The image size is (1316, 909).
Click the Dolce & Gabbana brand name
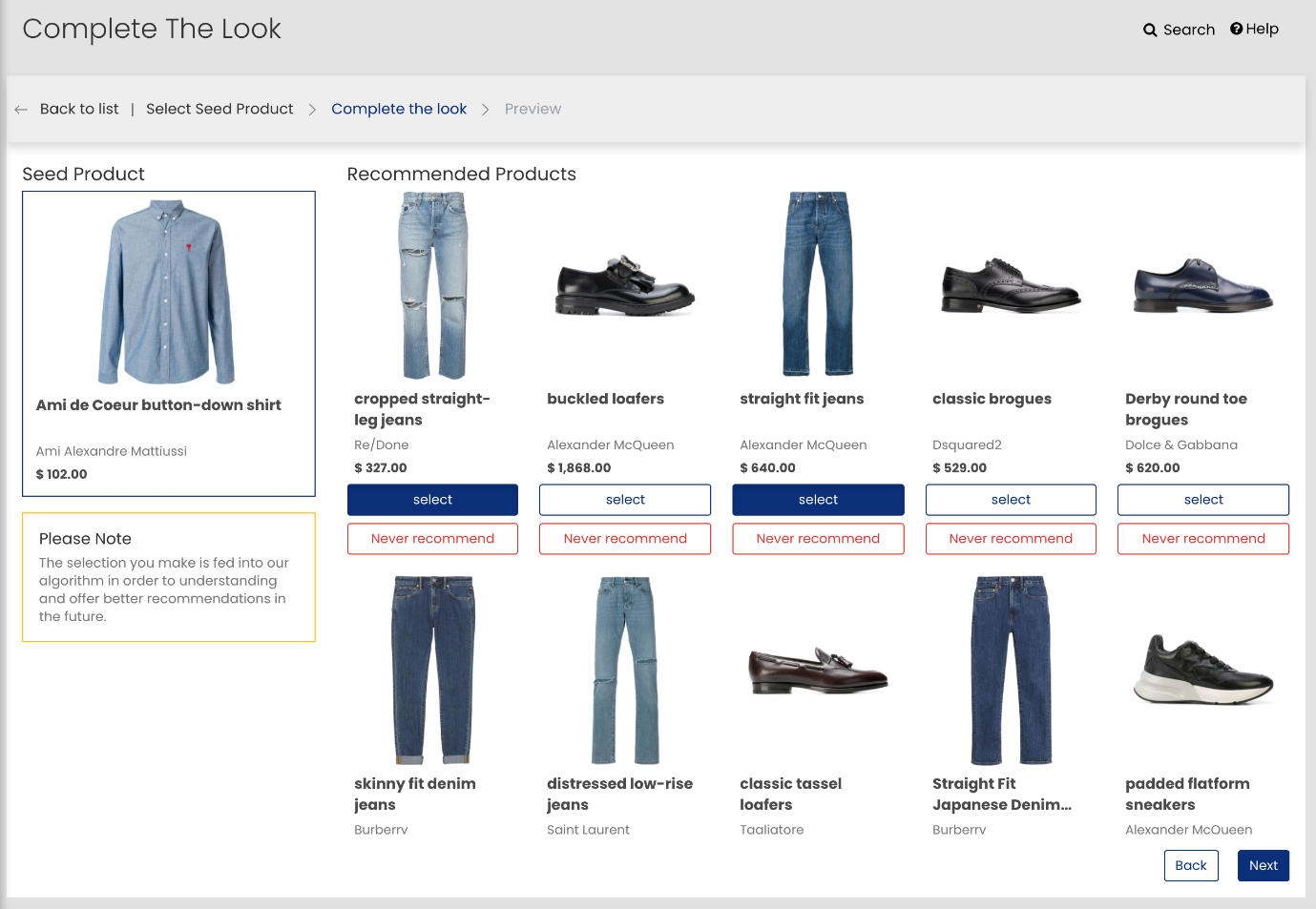pos(1181,444)
